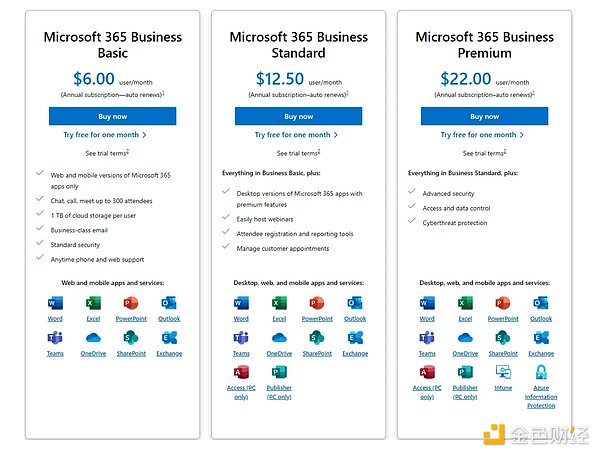Click the Azure Information Protection icon
The height and width of the screenshot is (456, 600).
541,372
